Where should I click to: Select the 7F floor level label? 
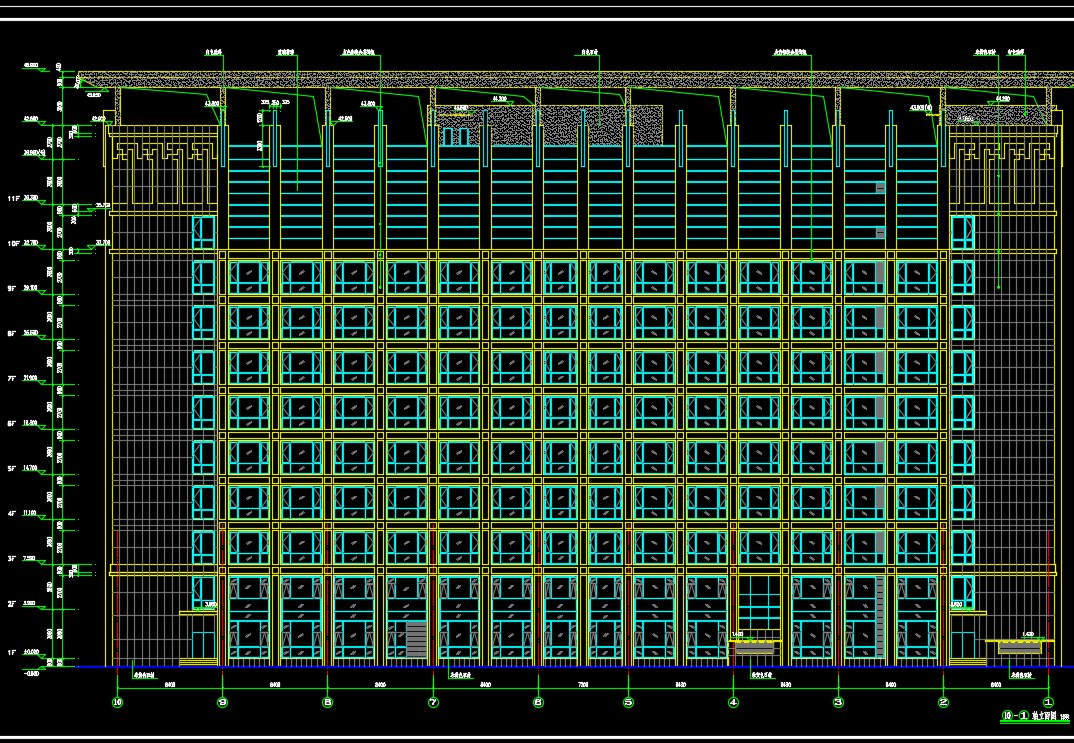(x=12, y=379)
